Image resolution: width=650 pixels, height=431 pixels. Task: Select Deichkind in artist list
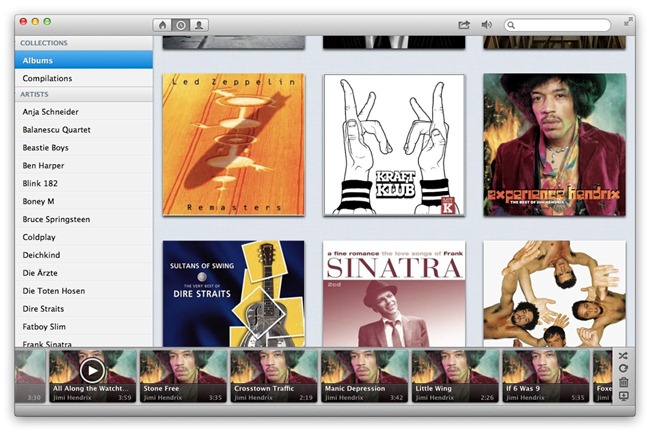point(84,255)
